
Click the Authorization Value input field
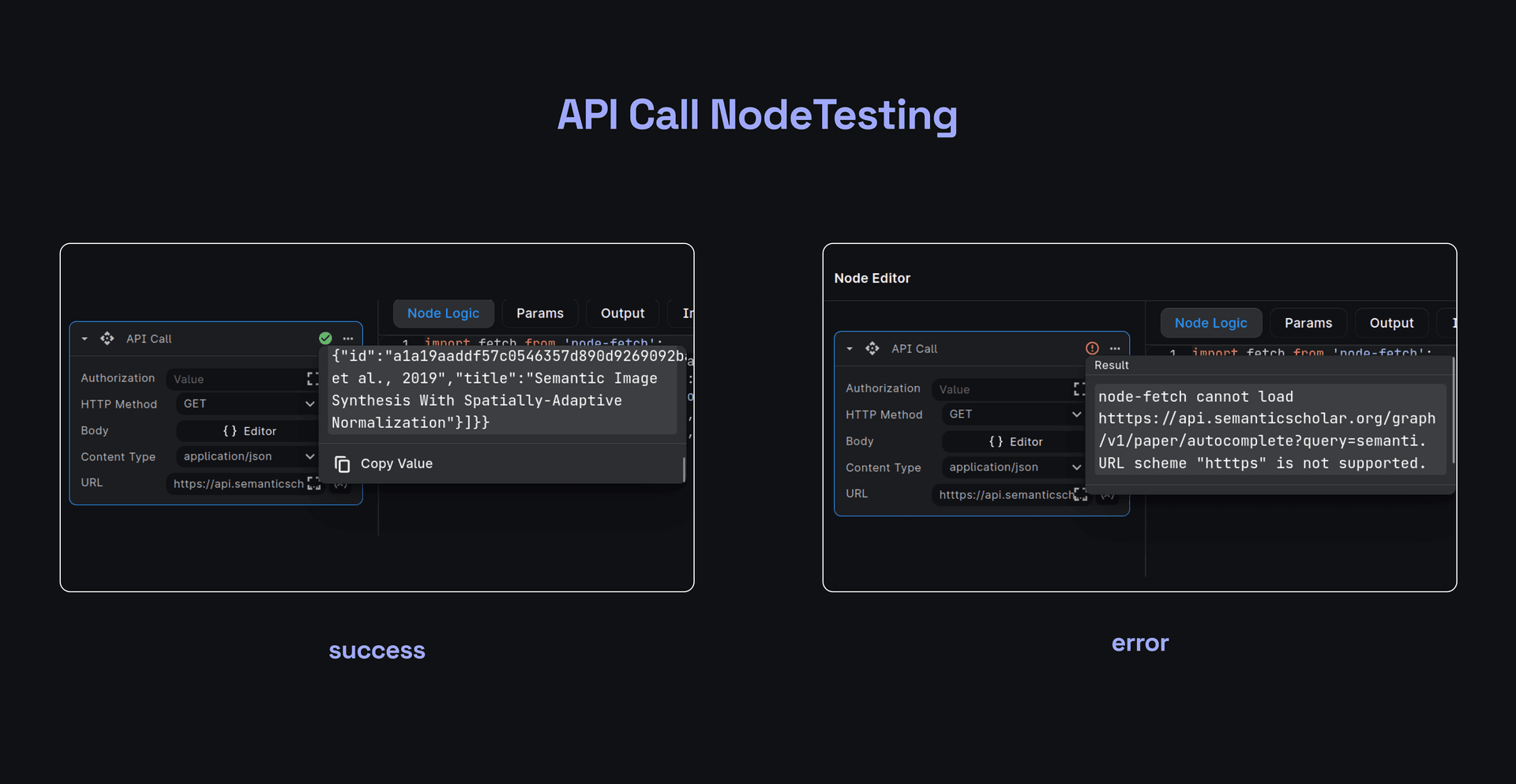coord(237,378)
